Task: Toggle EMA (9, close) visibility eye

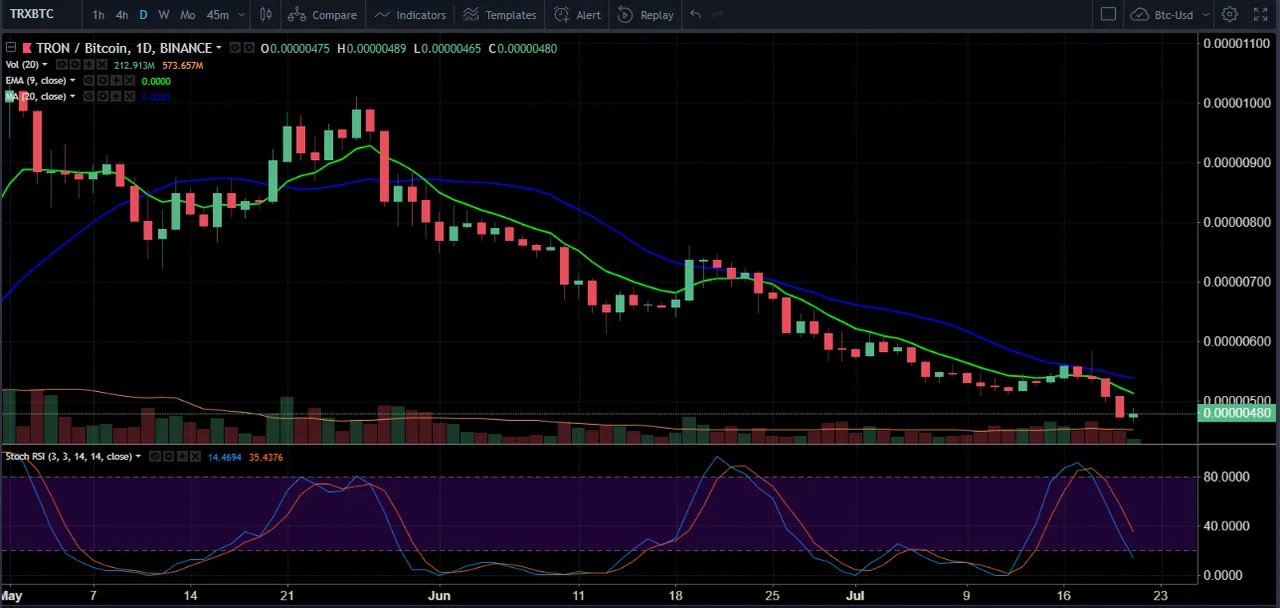Action: (x=88, y=80)
